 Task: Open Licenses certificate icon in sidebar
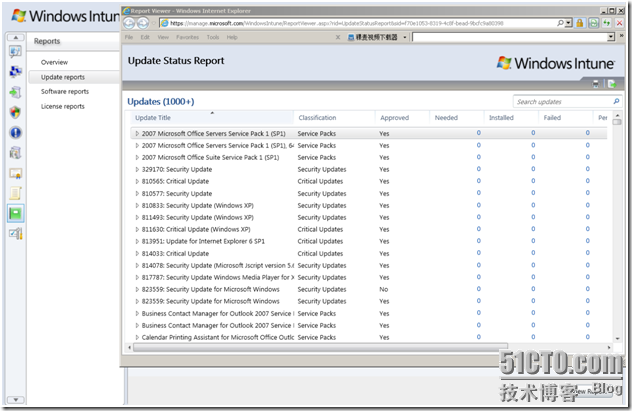[x=15, y=173]
